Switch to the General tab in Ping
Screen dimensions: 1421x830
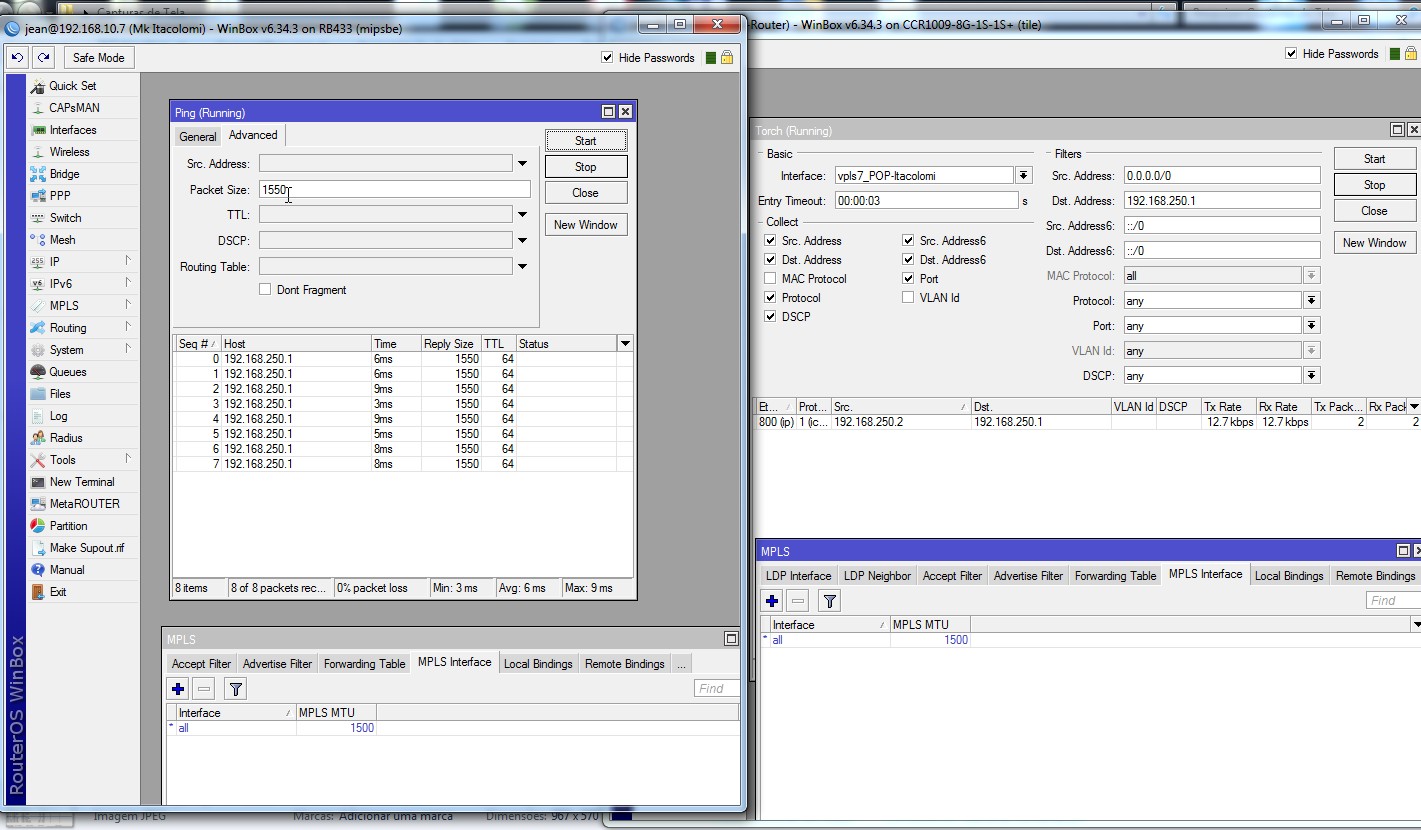pos(197,137)
